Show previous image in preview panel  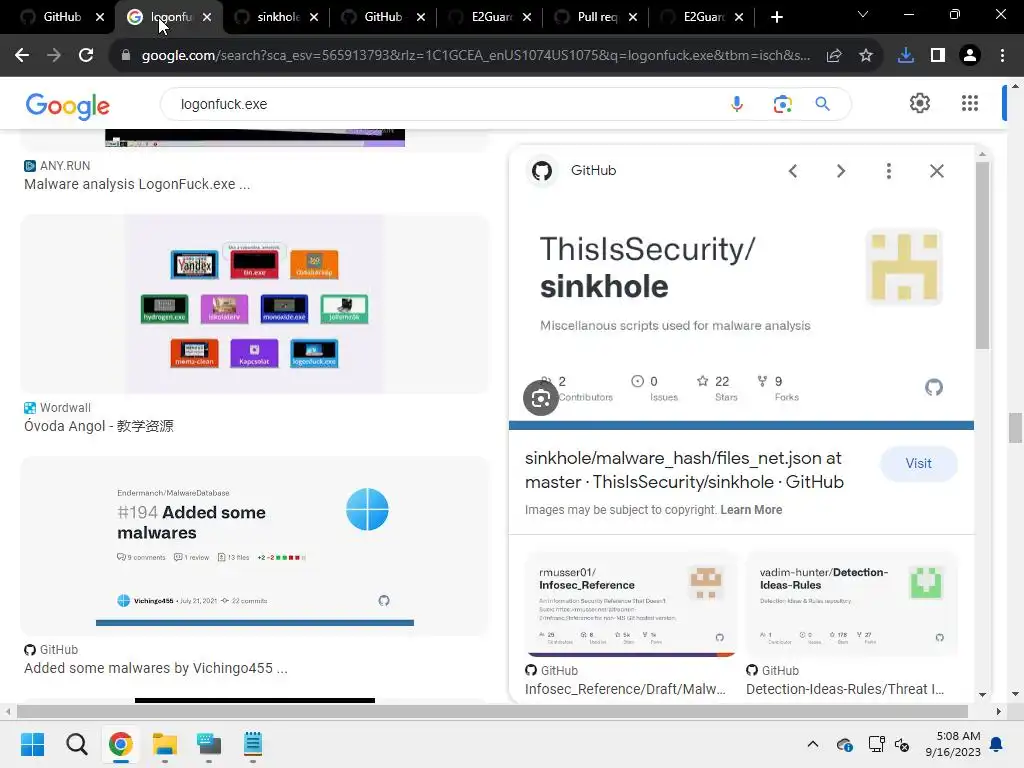(793, 171)
